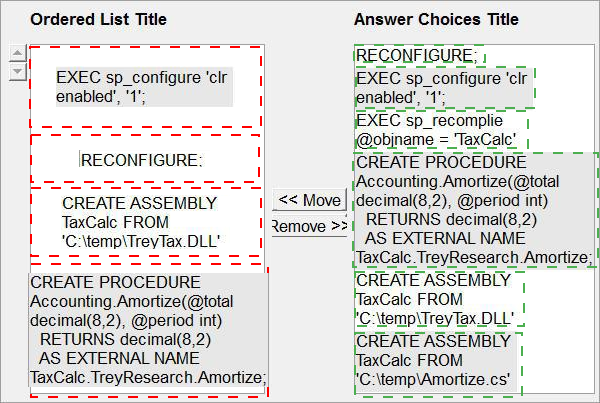Select CREATE ASSEMBLY TaxCalc in the Ordered List
The width and height of the screenshot is (600, 403).
pyautogui.click(x=146, y=222)
